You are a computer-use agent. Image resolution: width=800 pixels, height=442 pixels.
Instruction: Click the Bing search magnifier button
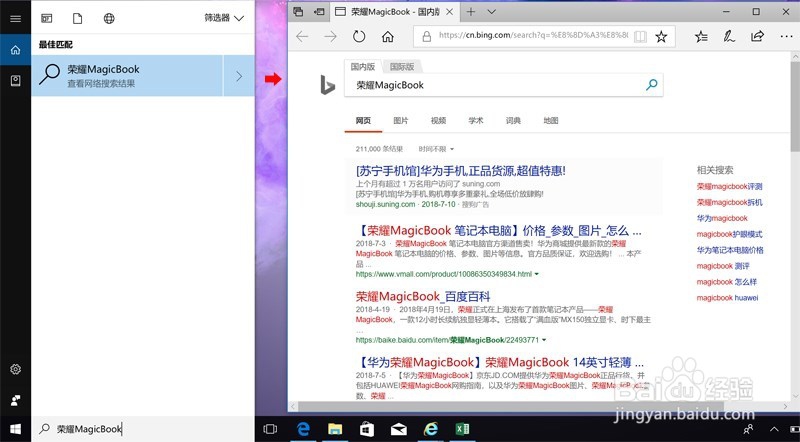click(x=652, y=85)
